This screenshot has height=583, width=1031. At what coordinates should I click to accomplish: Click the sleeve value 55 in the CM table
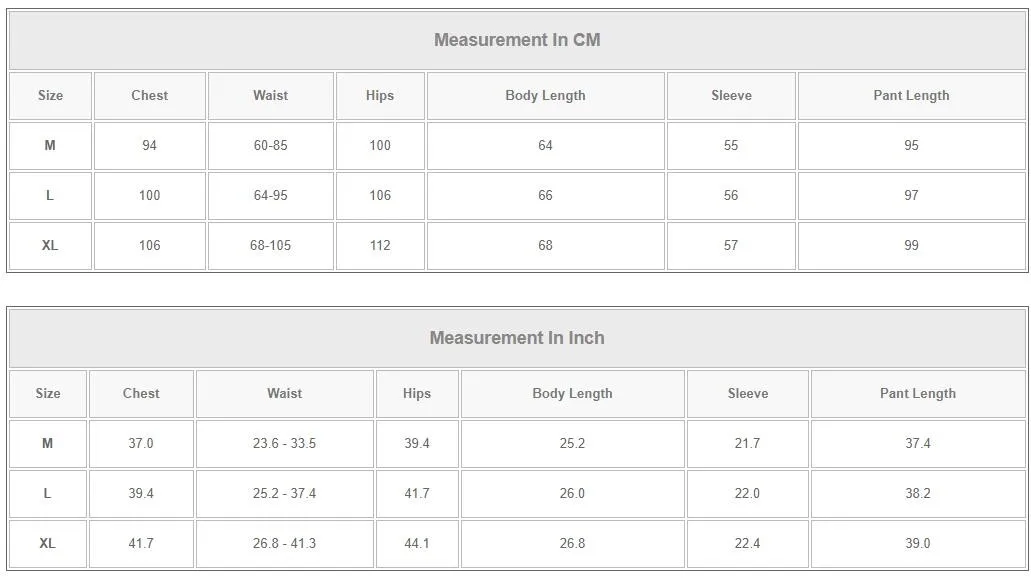731,146
